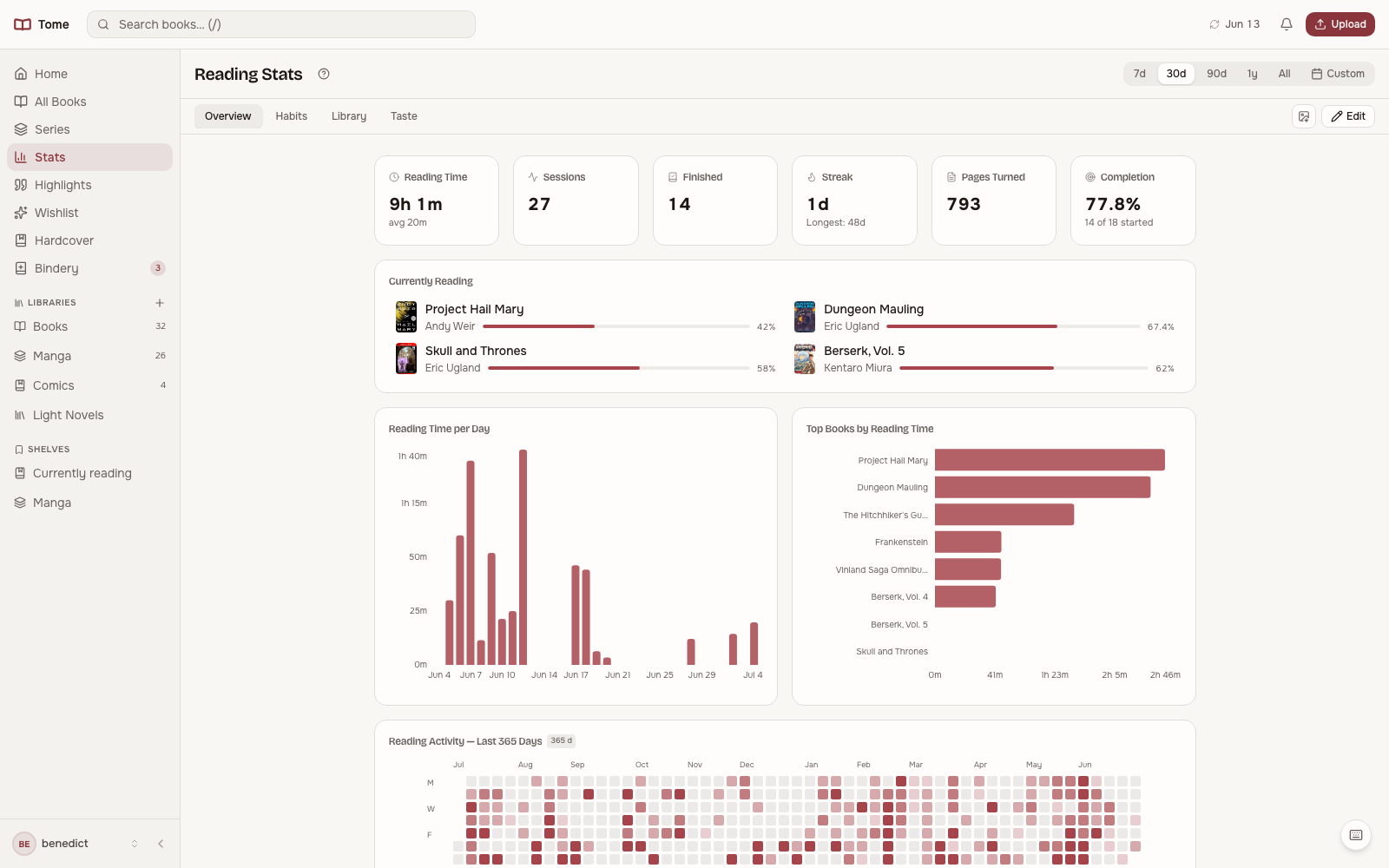Screen dimensions: 1389x868
Task: Open notifications bell
Action: 1287,24
